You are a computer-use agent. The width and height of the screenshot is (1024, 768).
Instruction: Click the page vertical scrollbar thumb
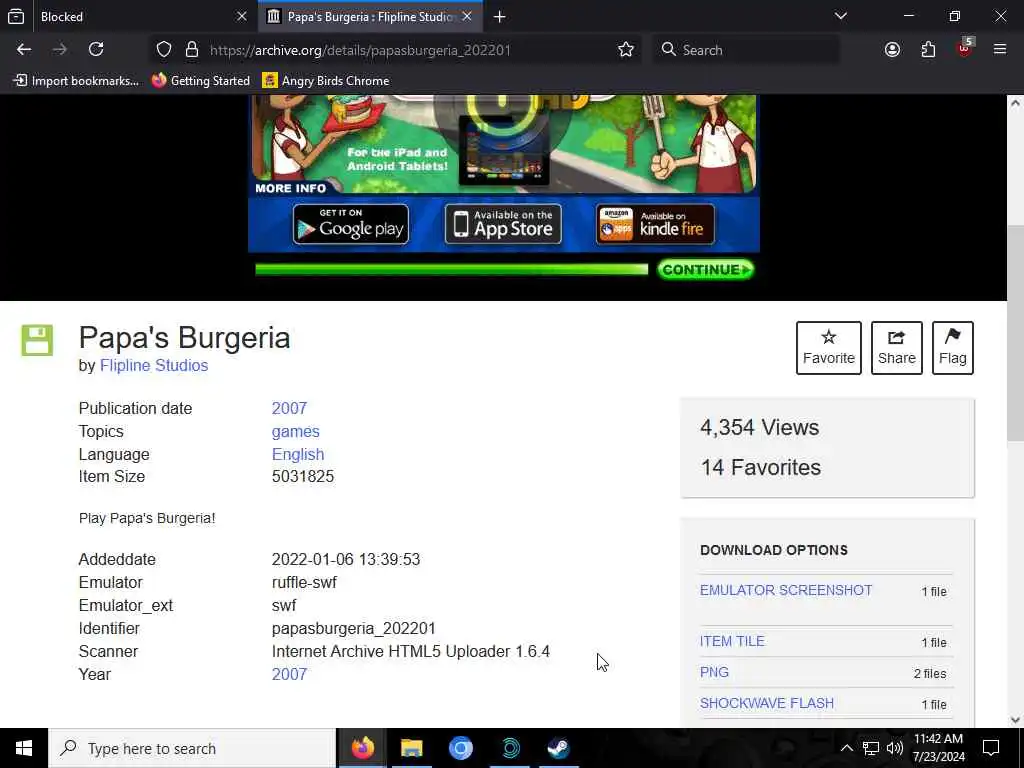(1016, 333)
